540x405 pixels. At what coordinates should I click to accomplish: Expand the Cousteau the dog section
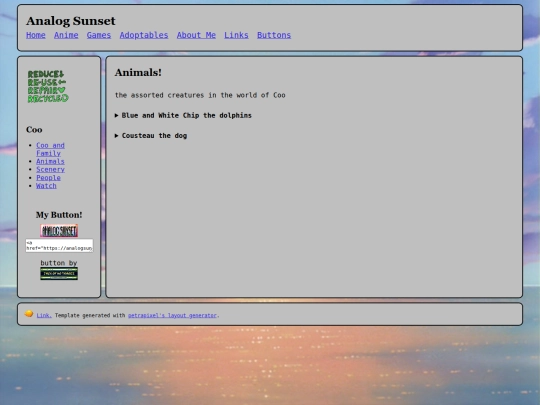coord(151,136)
